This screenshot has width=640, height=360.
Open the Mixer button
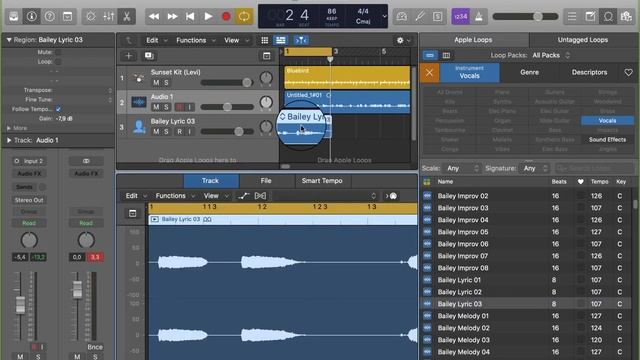tap(109, 16)
